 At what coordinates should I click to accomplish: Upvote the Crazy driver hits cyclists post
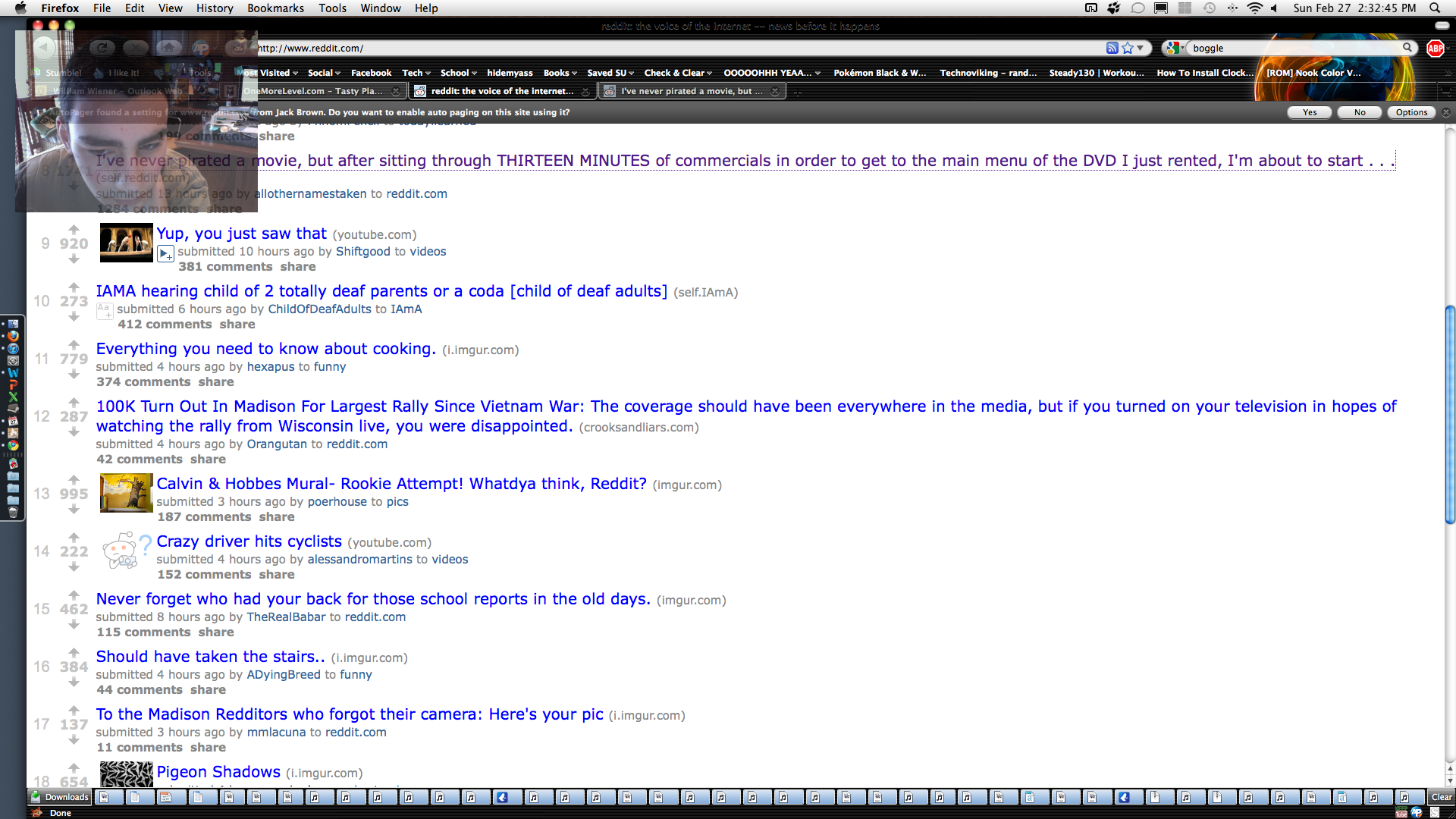[74, 537]
